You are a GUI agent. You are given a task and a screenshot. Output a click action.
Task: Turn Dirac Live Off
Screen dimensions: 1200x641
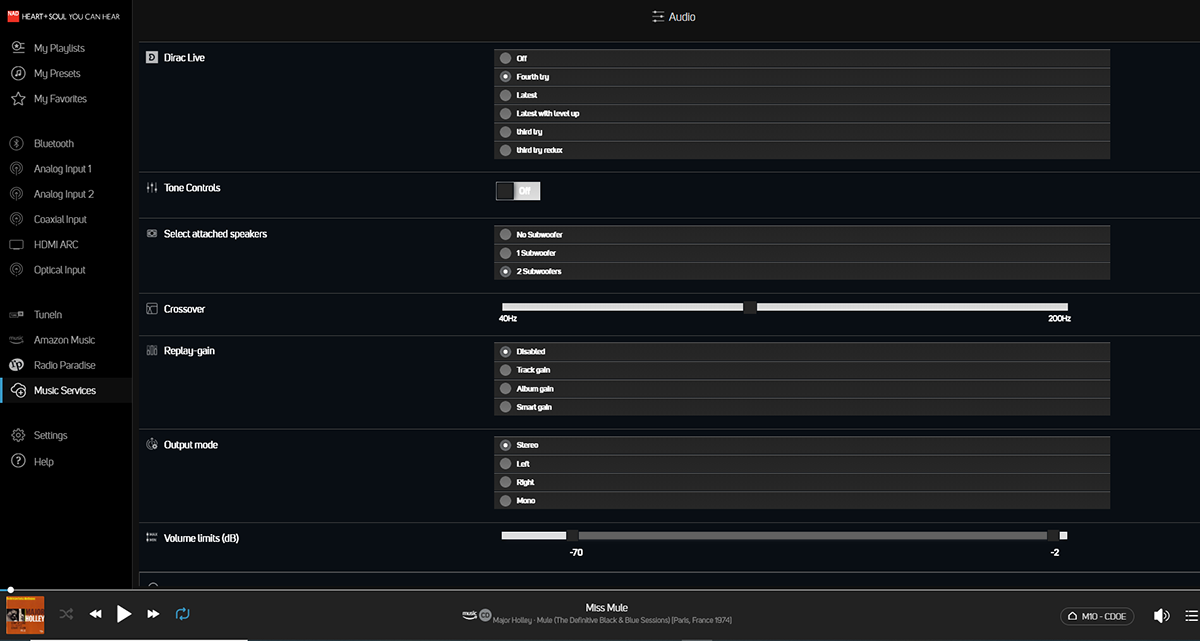802,59
